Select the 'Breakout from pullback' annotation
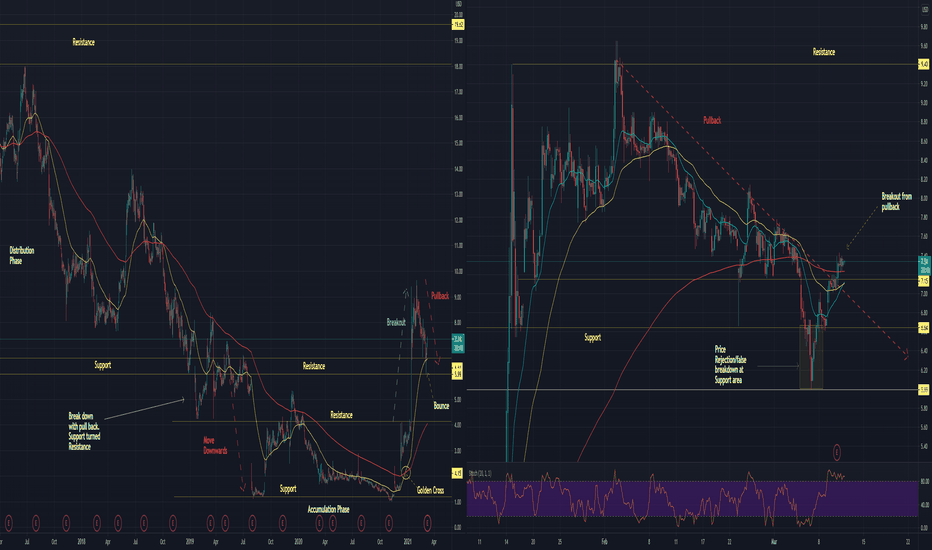The height and width of the screenshot is (550, 932). click(x=896, y=201)
